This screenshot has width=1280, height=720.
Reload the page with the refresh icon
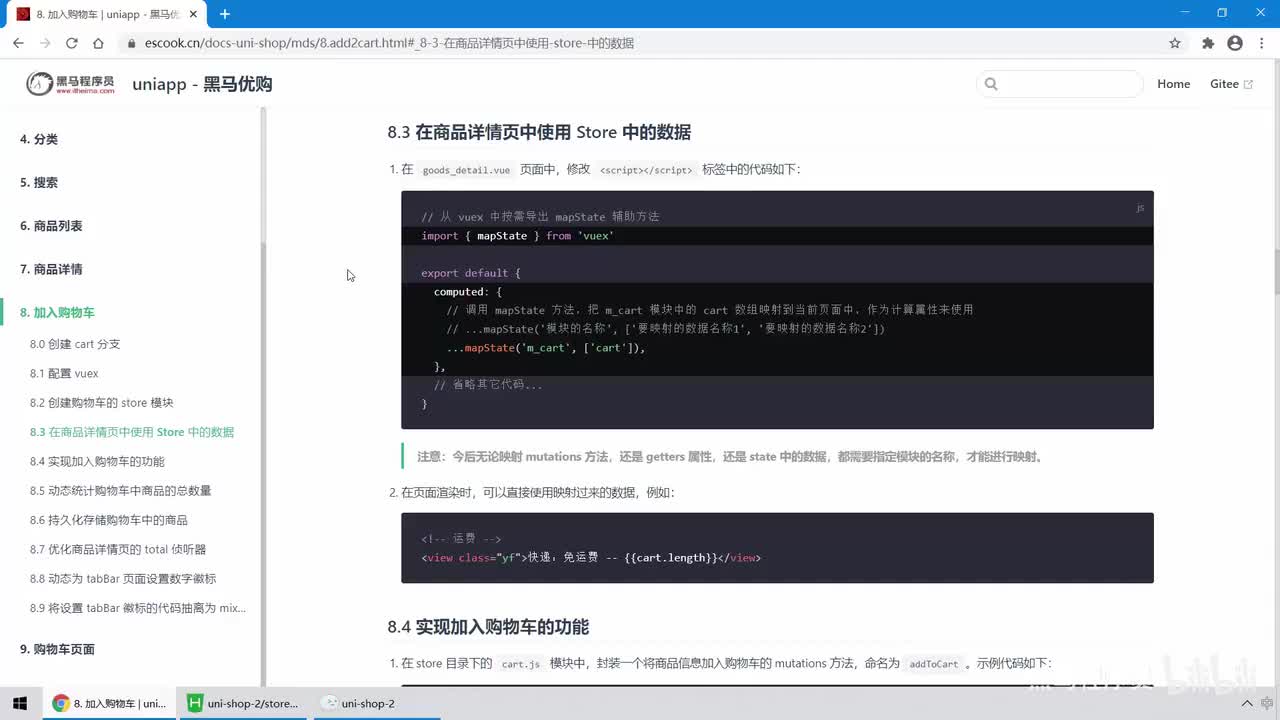click(x=71, y=43)
